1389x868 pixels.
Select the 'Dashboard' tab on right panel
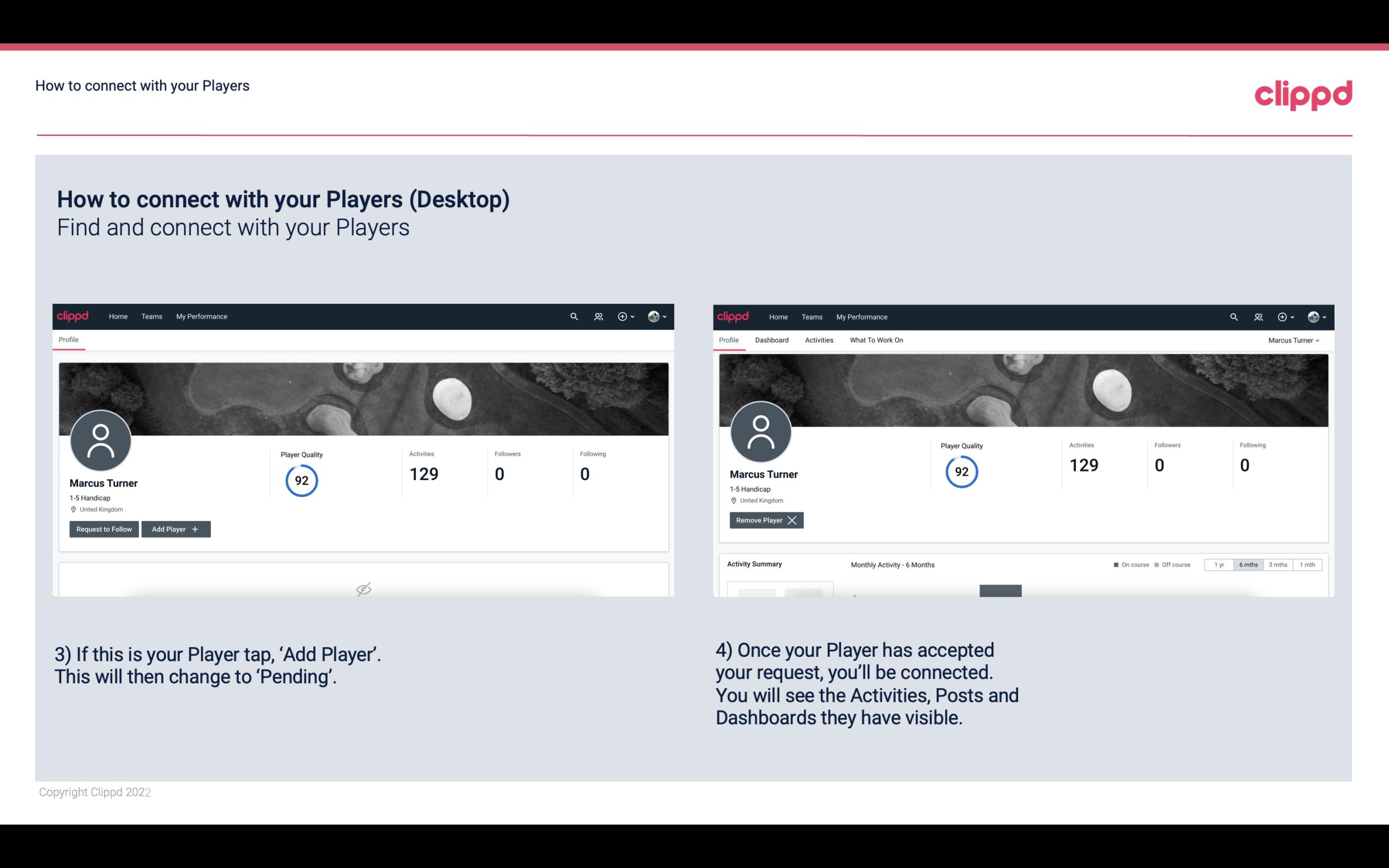tap(770, 340)
